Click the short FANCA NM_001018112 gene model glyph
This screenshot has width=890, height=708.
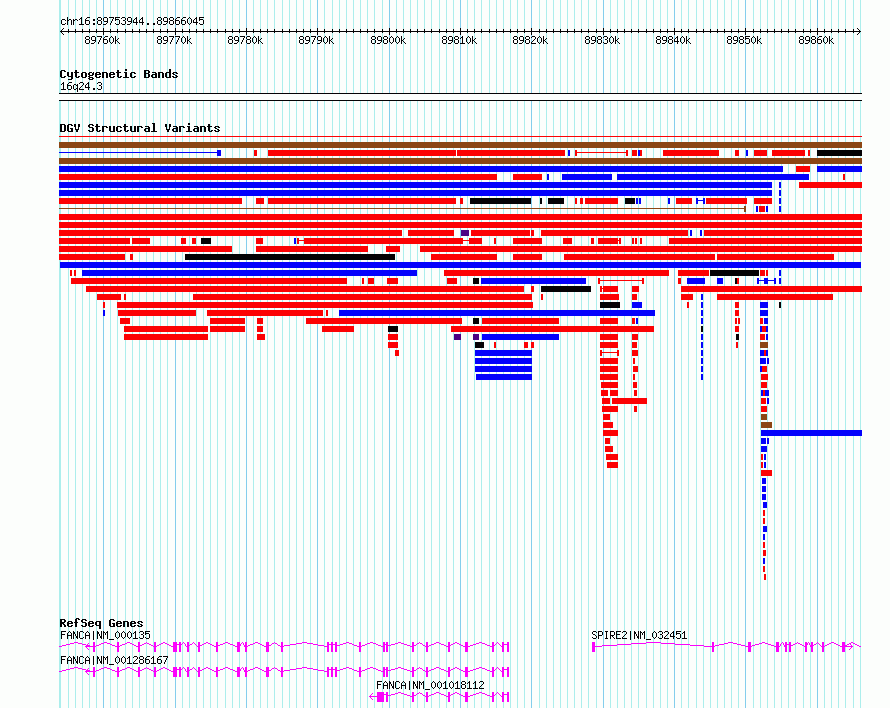[439, 696]
